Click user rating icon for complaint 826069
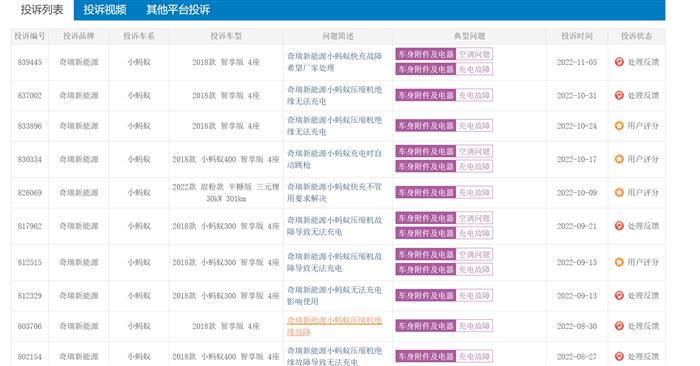 click(619, 192)
